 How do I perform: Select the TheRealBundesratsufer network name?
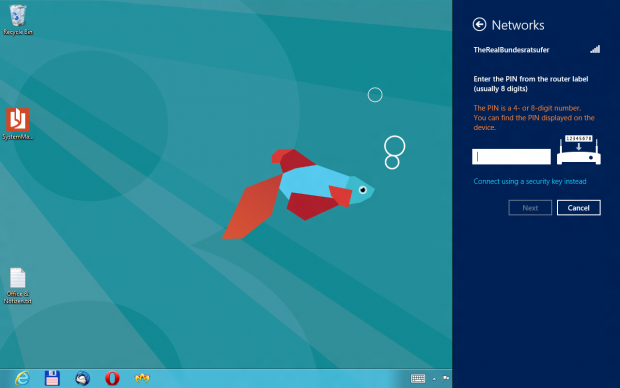(x=511, y=50)
